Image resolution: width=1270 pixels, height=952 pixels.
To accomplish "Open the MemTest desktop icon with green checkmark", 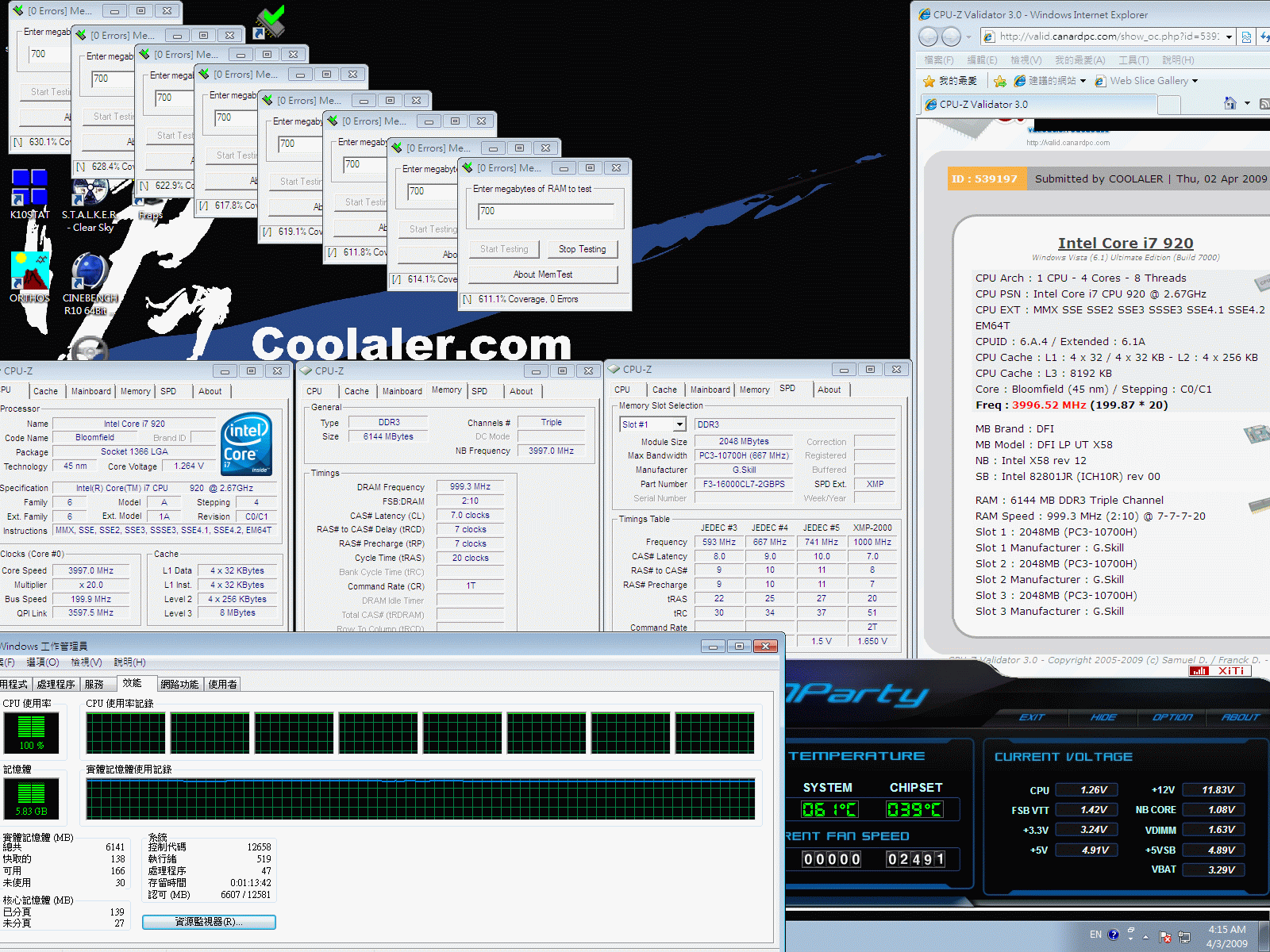I will click(x=269, y=22).
